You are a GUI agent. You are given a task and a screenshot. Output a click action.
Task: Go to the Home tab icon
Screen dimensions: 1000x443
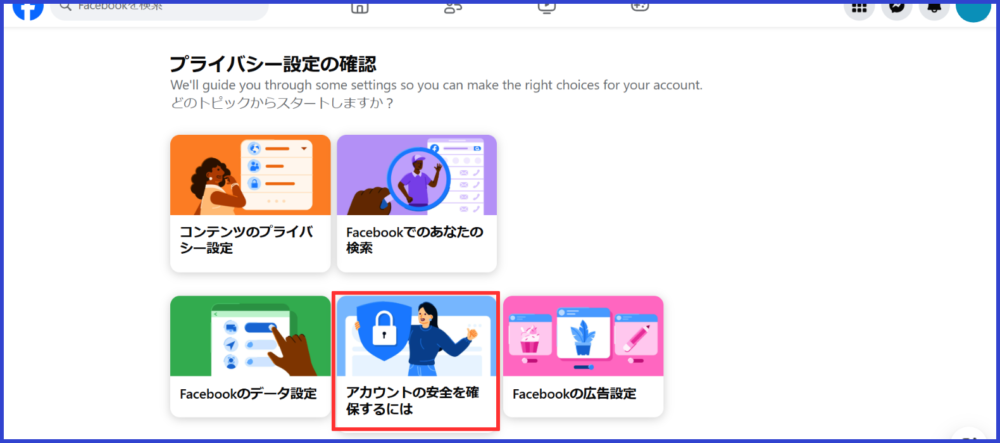(x=360, y=7)
